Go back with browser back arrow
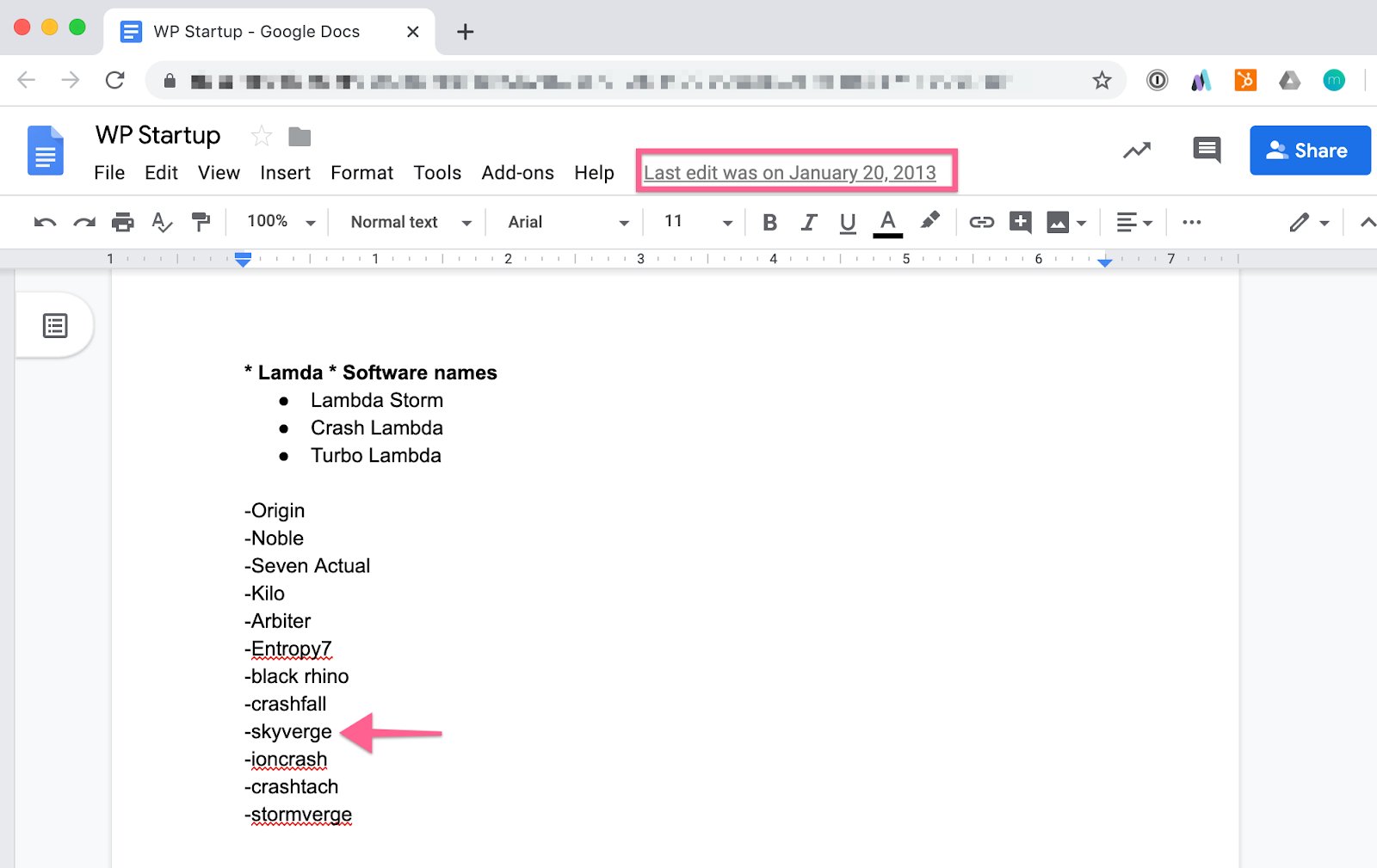The height and width of the screenshot is (868, 1377). (x=27, y=80)
